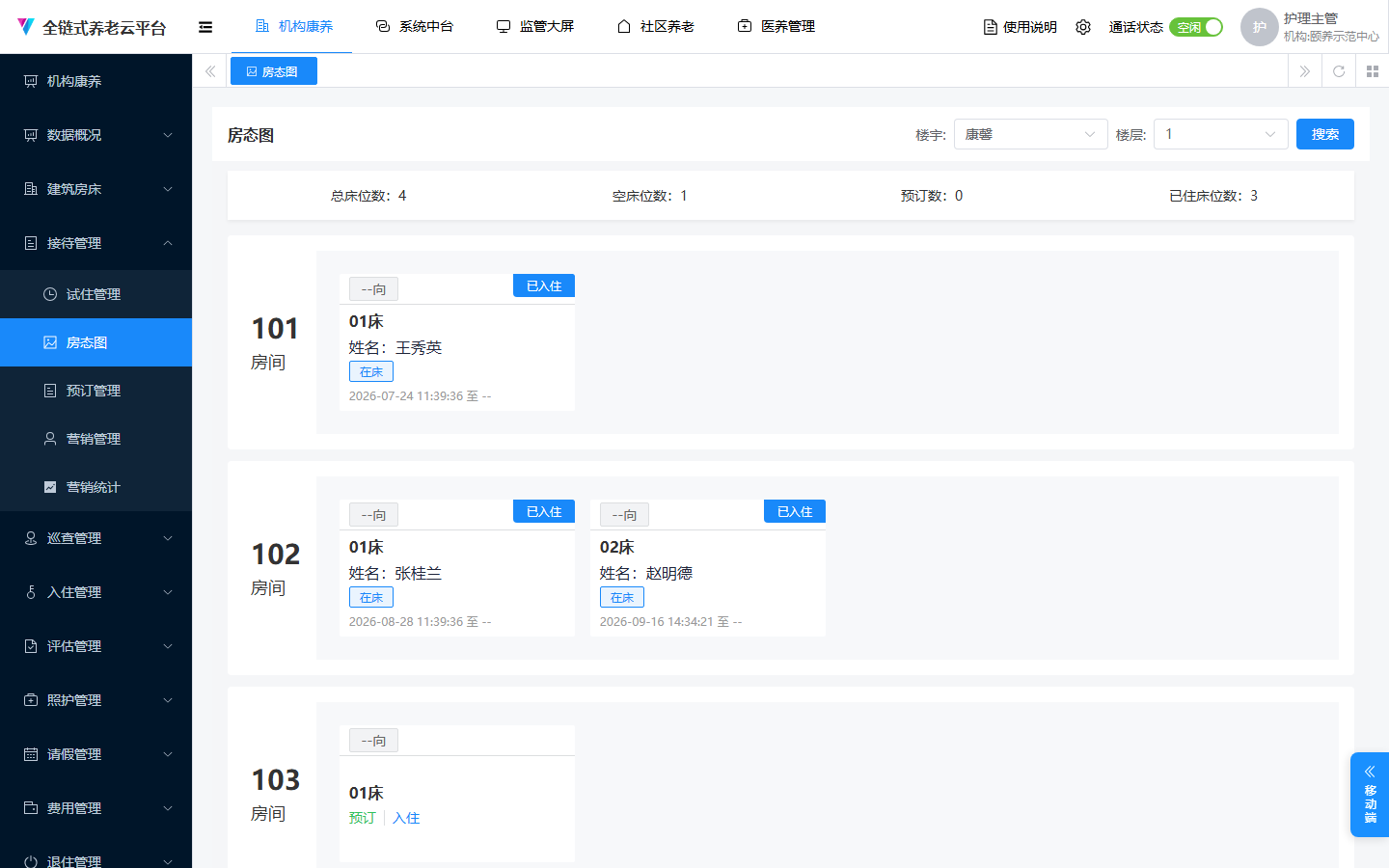Open 营销统计 in the sidebar
Image resolution: width=1389 pixels, height=868 pixels.
[96, 487]
